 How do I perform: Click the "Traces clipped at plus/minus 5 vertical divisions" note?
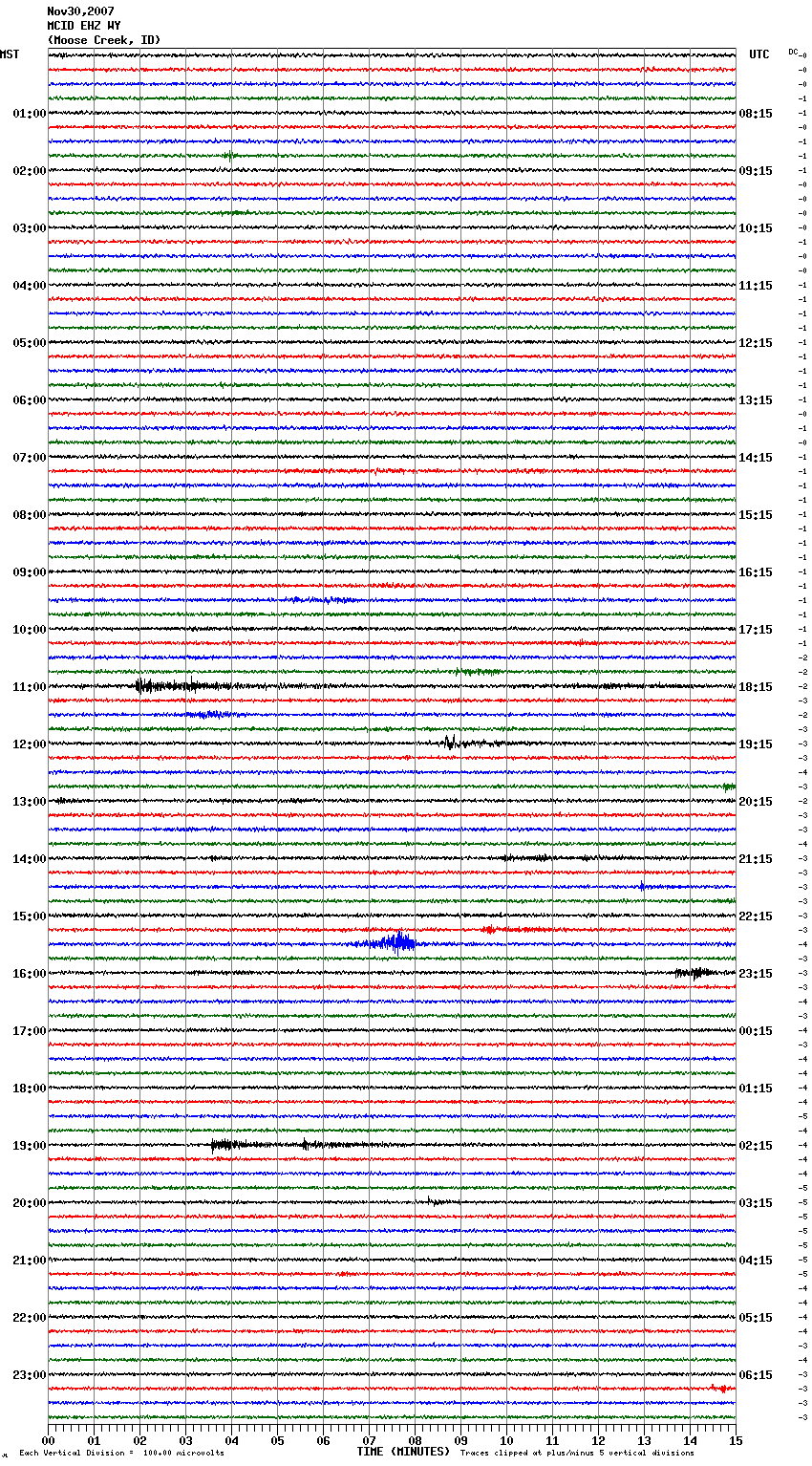577,1453
